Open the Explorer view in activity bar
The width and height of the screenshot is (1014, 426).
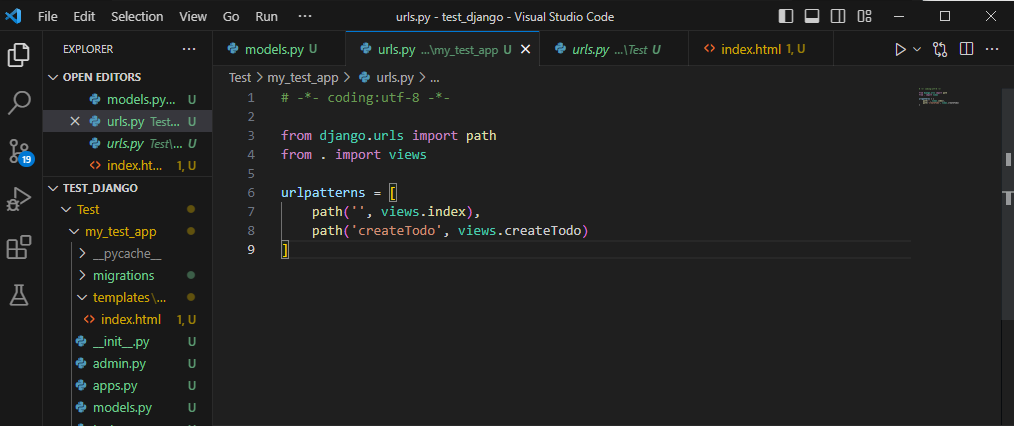coord(19,54)
